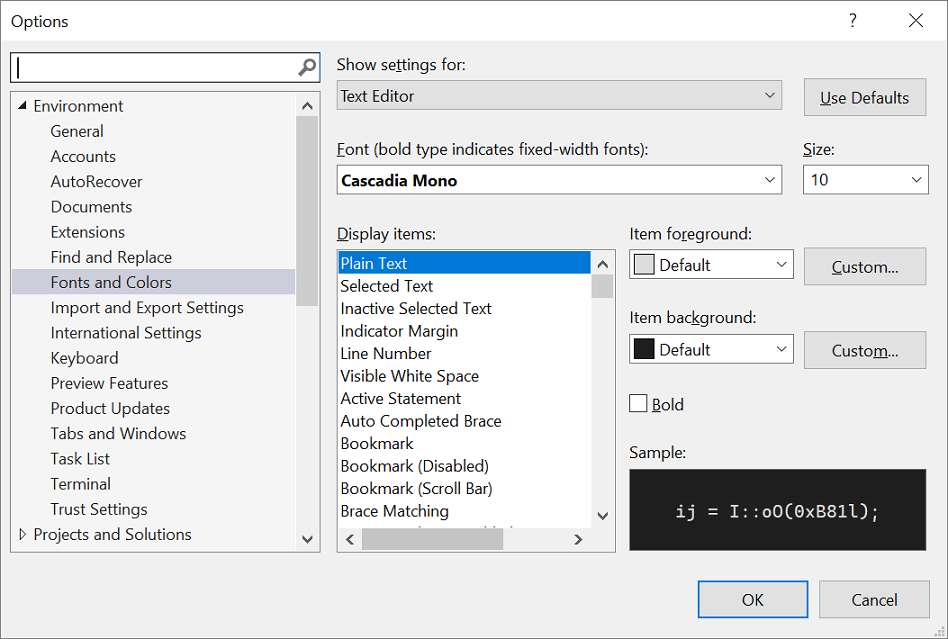The width and height of the screenshot is (948, 639).
Task: Click inside the search input field
Action: click(150, 67)
